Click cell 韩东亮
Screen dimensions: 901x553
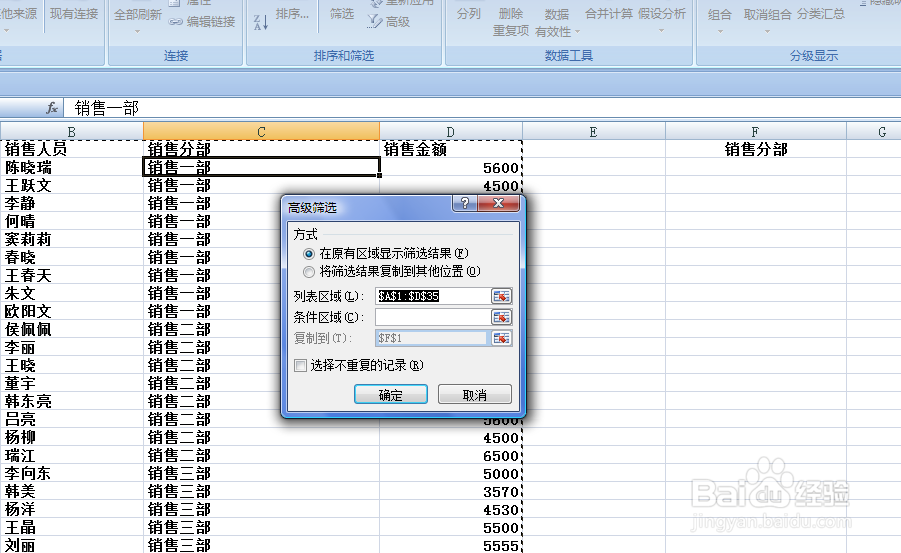tap(71, 401)
